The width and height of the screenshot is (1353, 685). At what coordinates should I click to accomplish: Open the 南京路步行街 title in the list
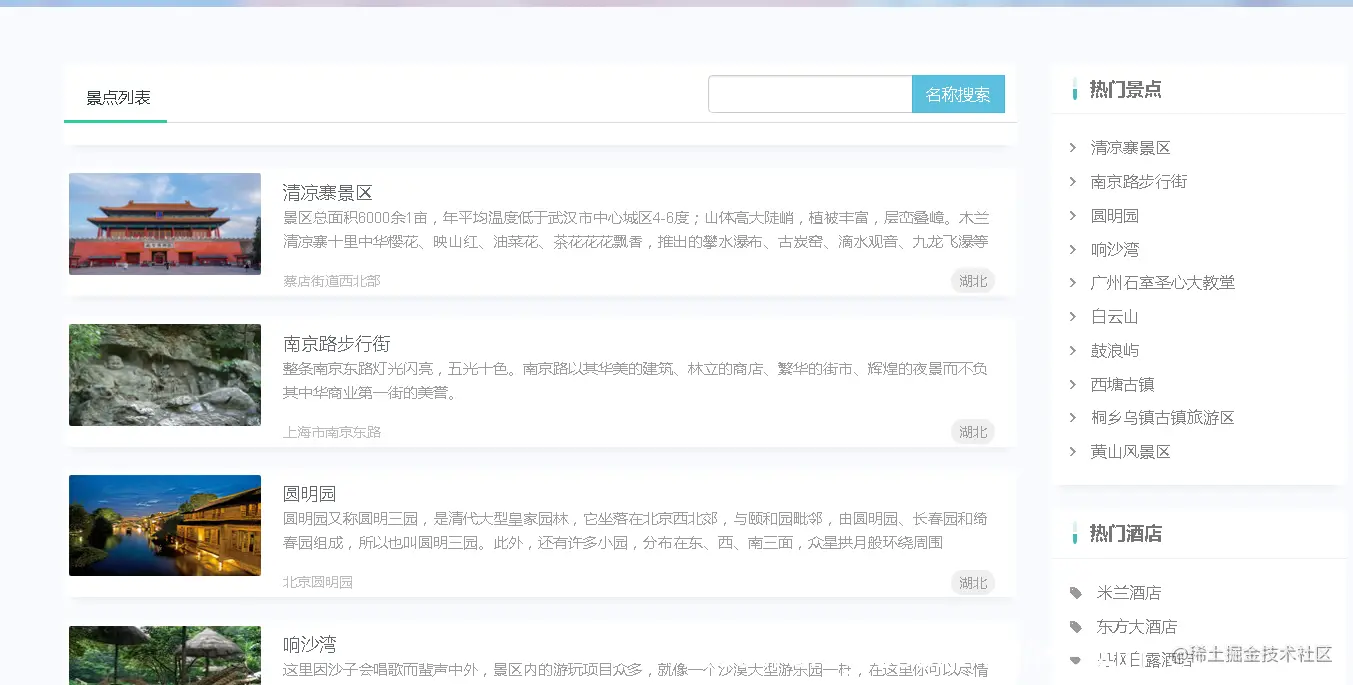(337, 344)
